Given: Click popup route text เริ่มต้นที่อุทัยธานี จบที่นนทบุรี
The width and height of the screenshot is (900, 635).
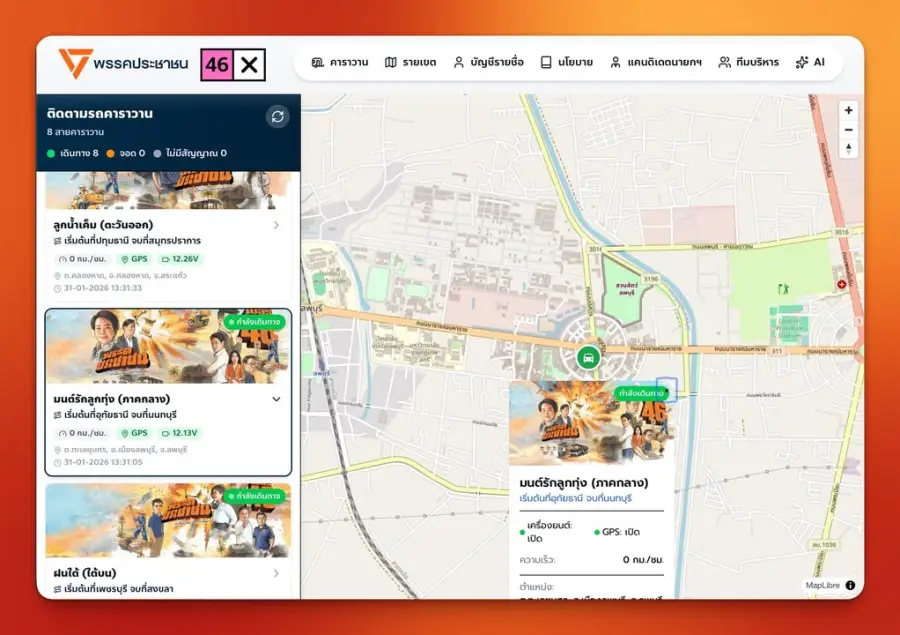Looking at the screenshot, I should pyautogui.click(x=576, y=498).
